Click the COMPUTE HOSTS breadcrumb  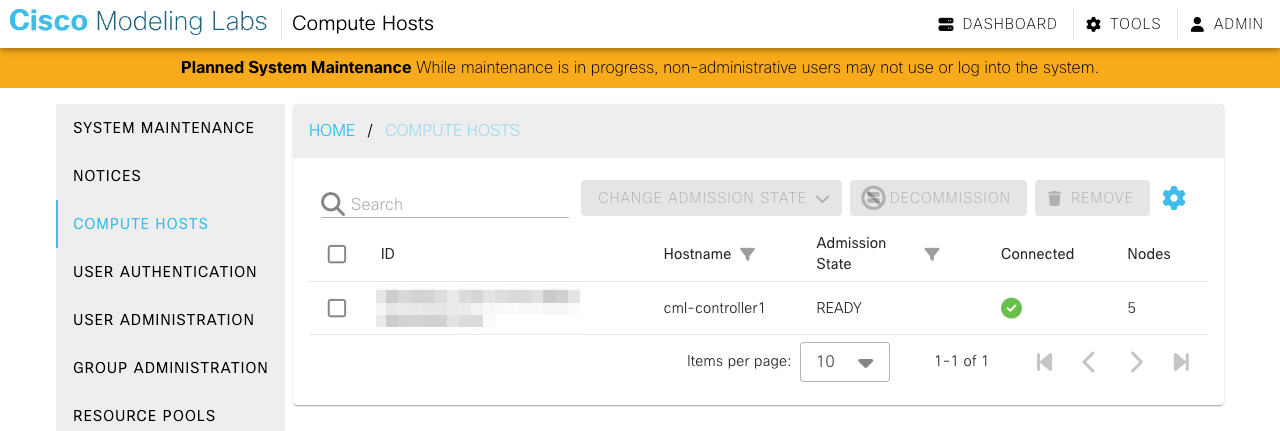point(452,131)
